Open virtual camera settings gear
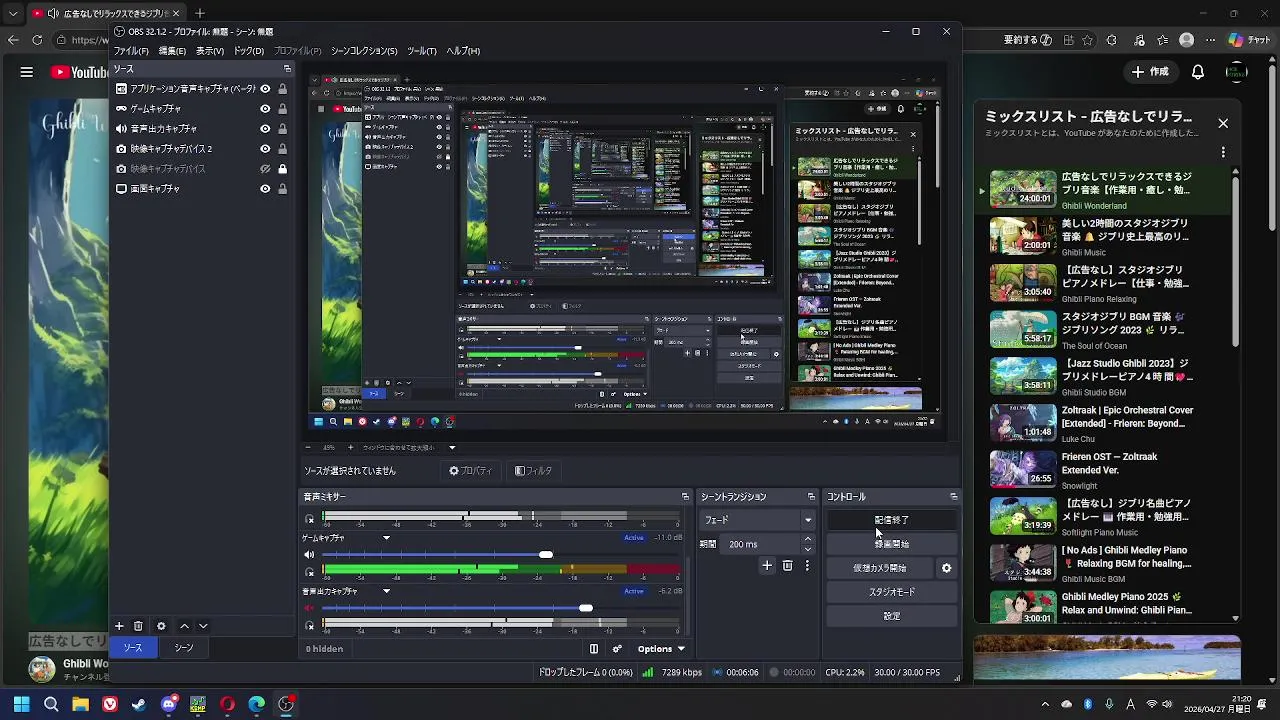The height and width of the screenshot is (720, 1280). pos(946,568)
